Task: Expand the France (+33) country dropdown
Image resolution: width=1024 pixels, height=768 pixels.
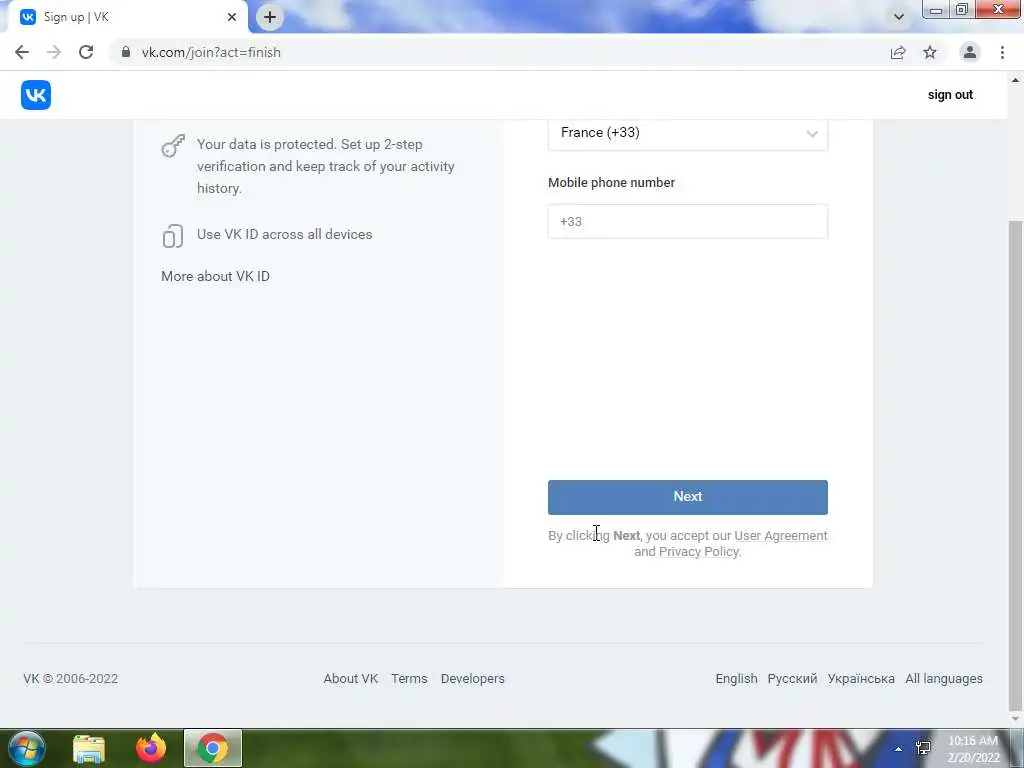Action: (x=688, y=133)
